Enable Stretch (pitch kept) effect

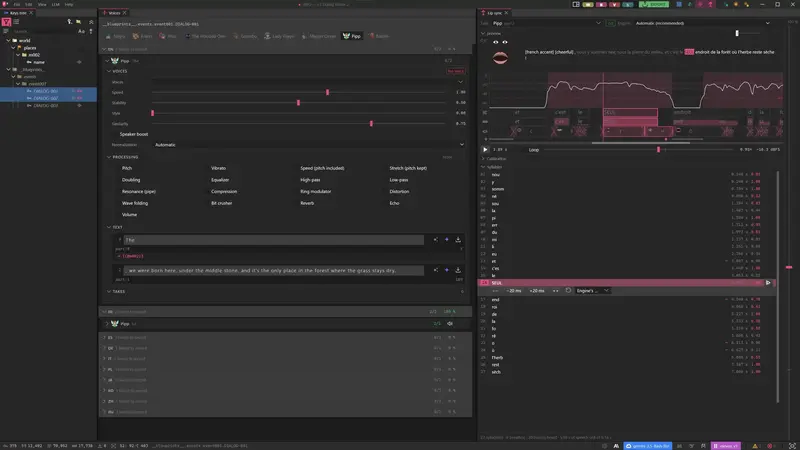click(408, 168)
